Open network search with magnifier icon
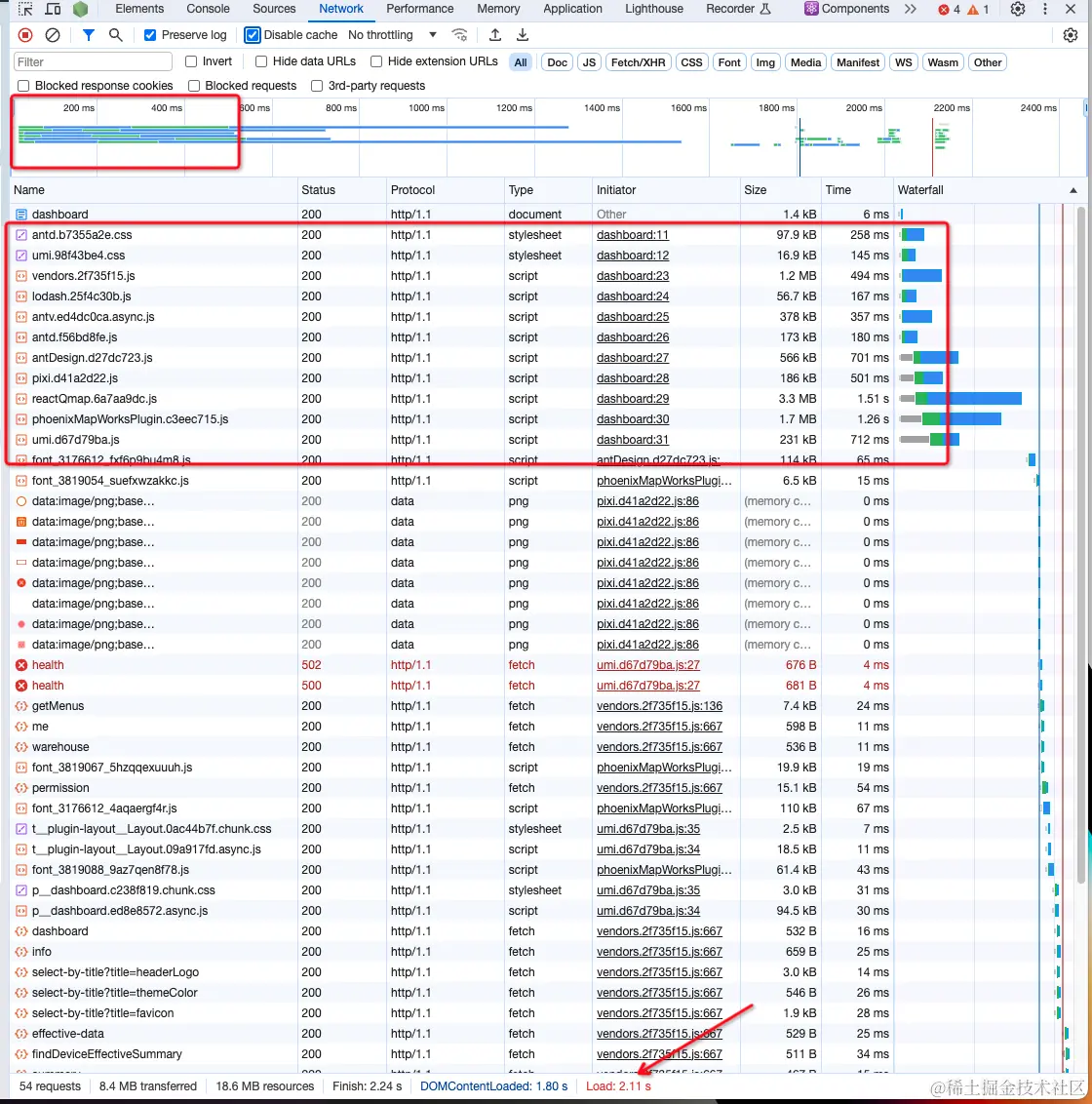This screenshot has height=1104, width=1092. [x=115, y=35]
